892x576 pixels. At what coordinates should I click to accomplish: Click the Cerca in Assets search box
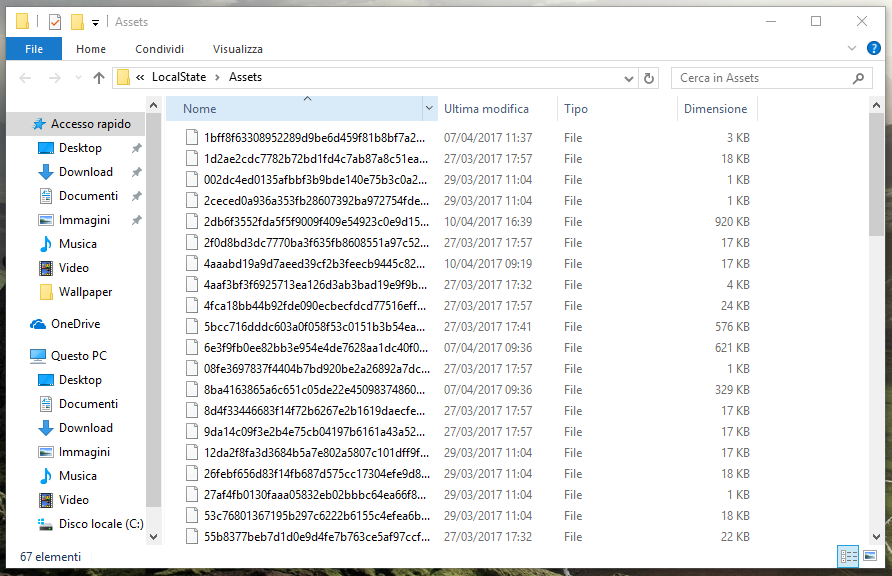point(760,78)
